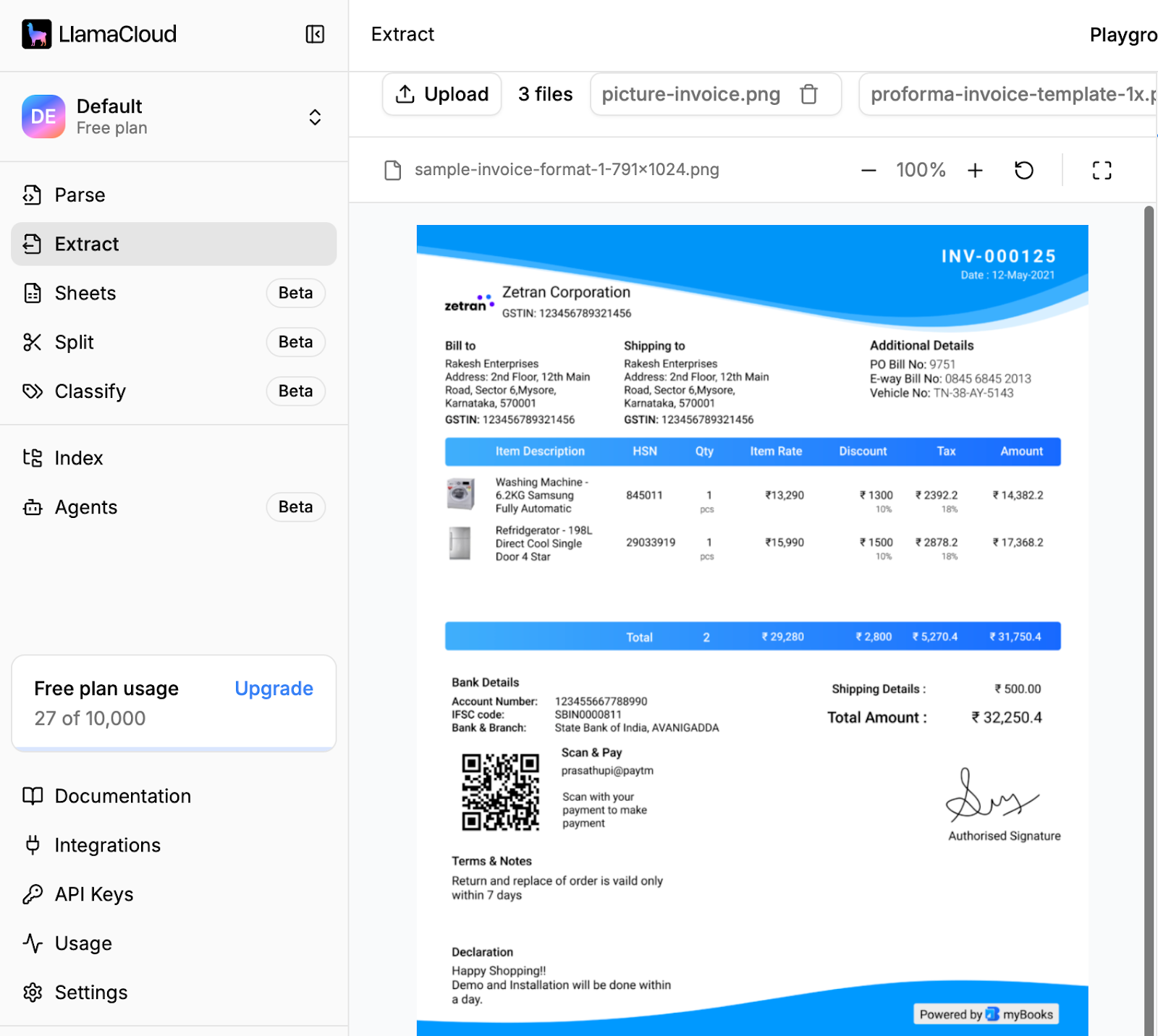Click the 'Free plan' label under Default

coord(112,128)
